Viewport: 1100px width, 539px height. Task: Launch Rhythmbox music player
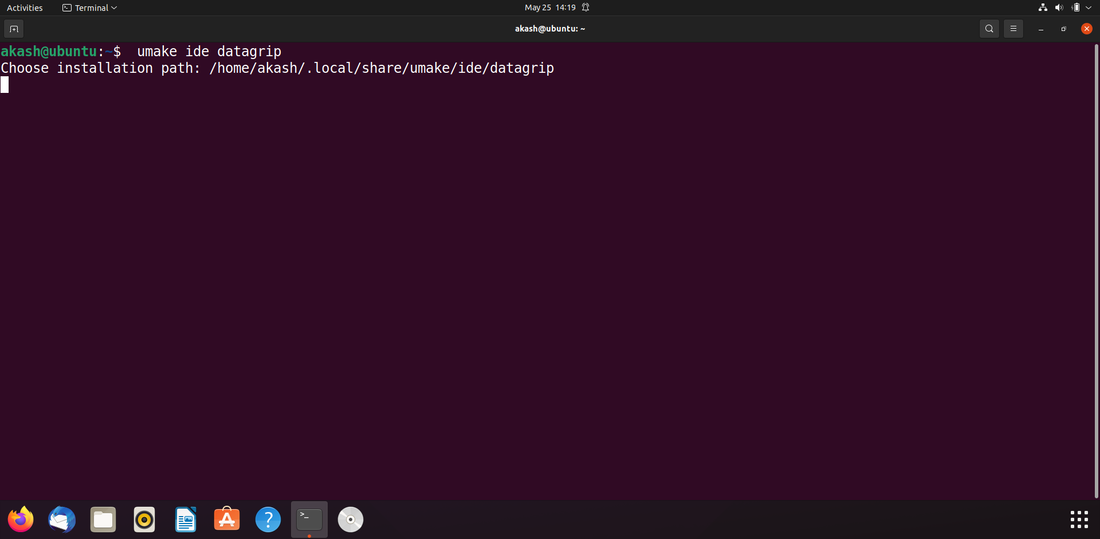coord(145,519)
